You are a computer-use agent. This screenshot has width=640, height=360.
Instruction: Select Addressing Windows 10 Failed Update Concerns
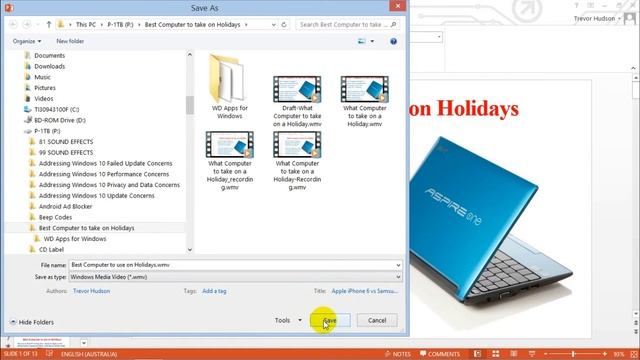[x=105, y=163]
